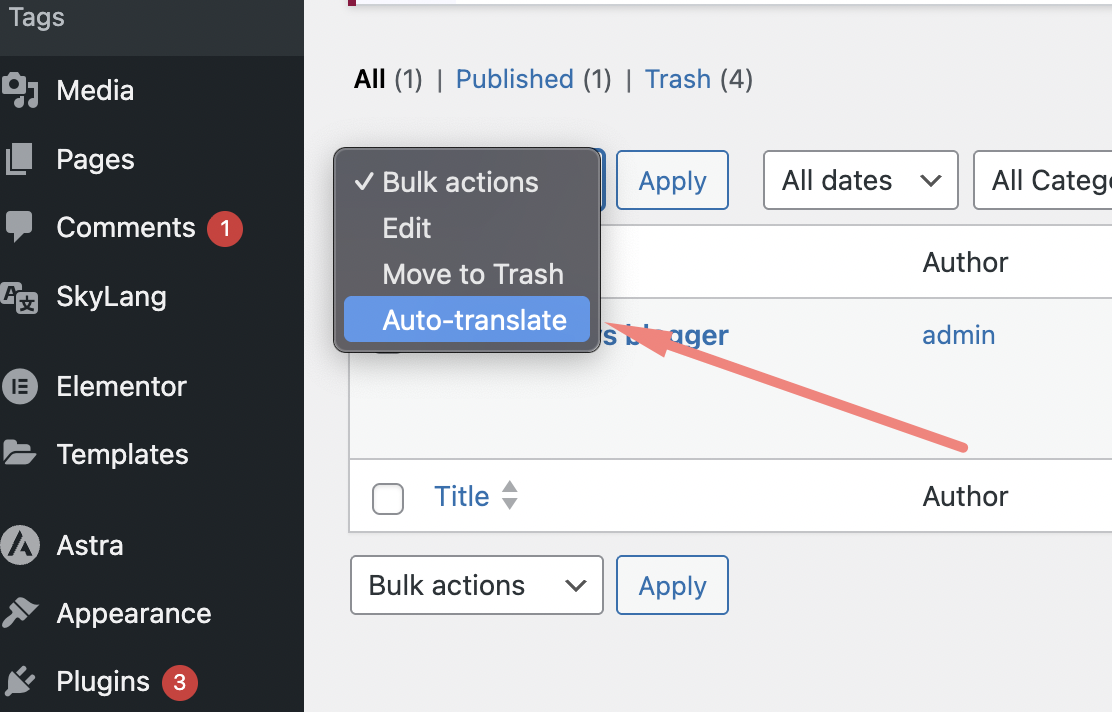
Task: Click the Pages icon in sidebar
Action: 20,159
